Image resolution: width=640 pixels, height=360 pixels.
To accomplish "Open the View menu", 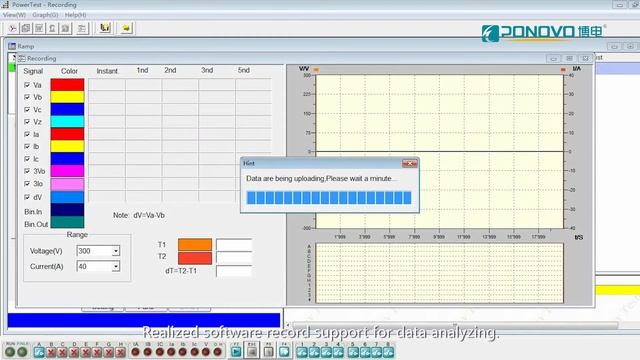I will [14, 15].
